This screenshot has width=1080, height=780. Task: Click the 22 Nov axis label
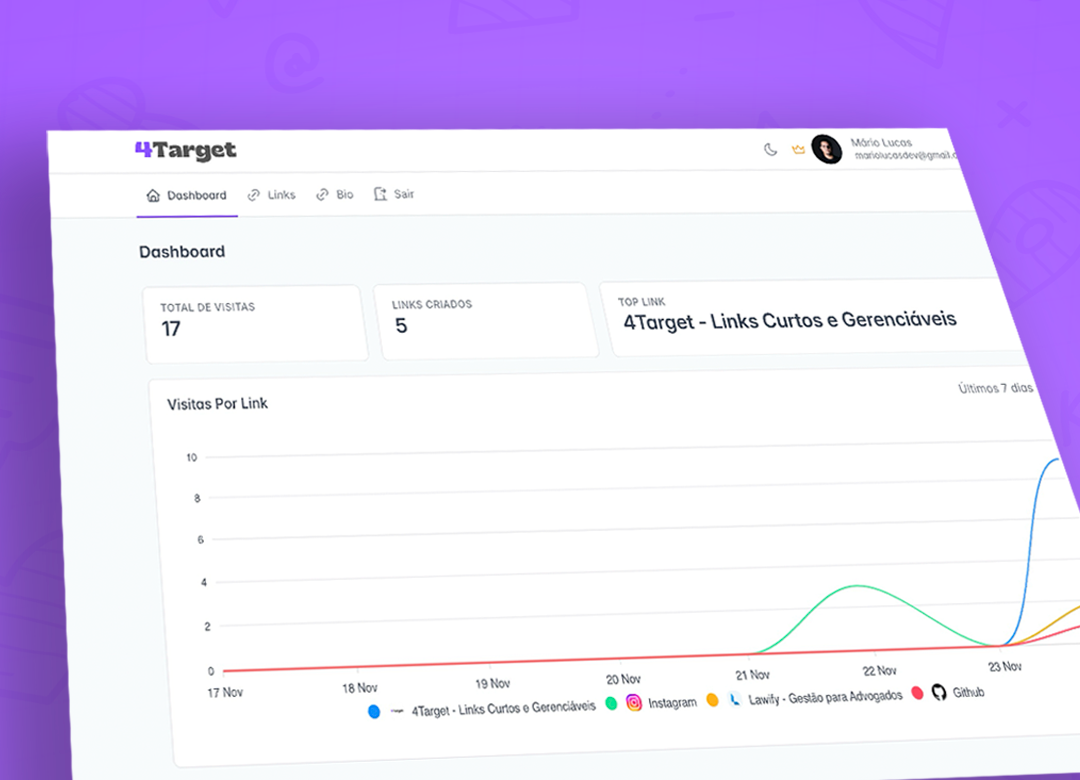pos(880,670)
